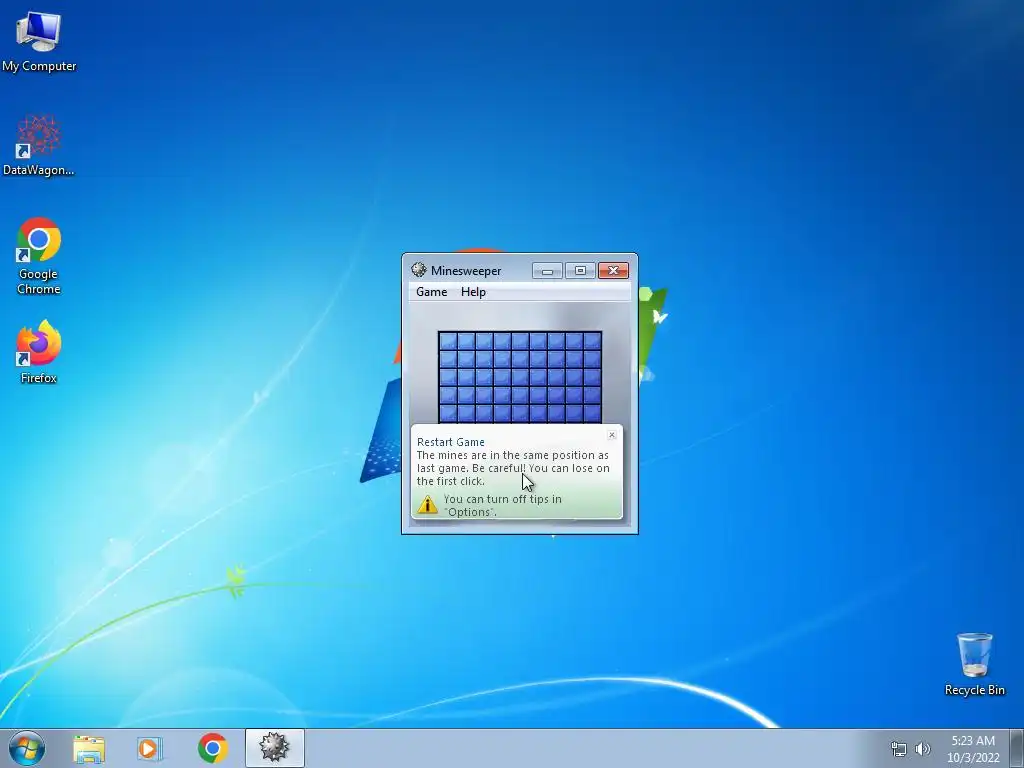The height and width of the screenshot is (768, 1024).
Task: Open Windows Explorer from the taskbar
Action: pos(89,748)
